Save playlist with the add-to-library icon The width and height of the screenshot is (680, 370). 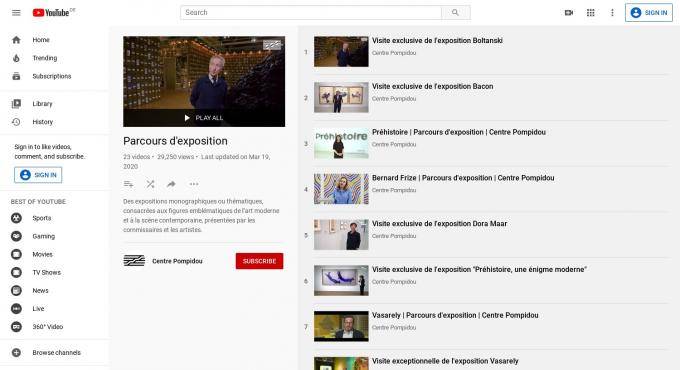128,184
